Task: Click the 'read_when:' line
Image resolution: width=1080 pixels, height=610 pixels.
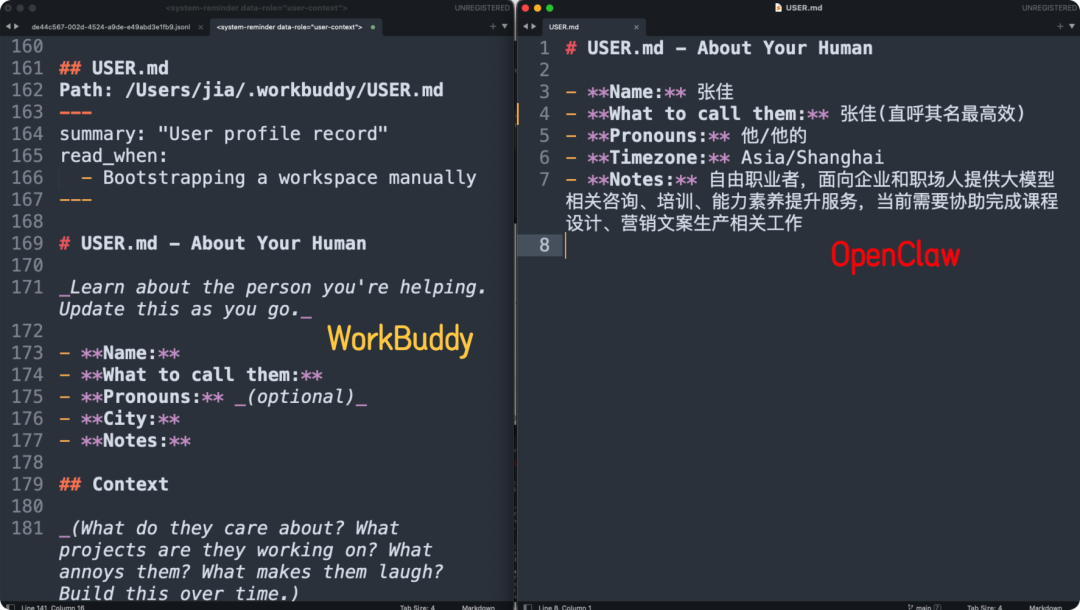Action: [113, 156]
